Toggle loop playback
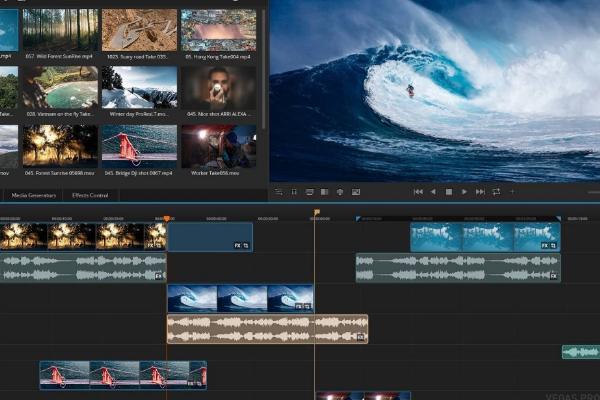The image size is (600, 400). (496, 192)
